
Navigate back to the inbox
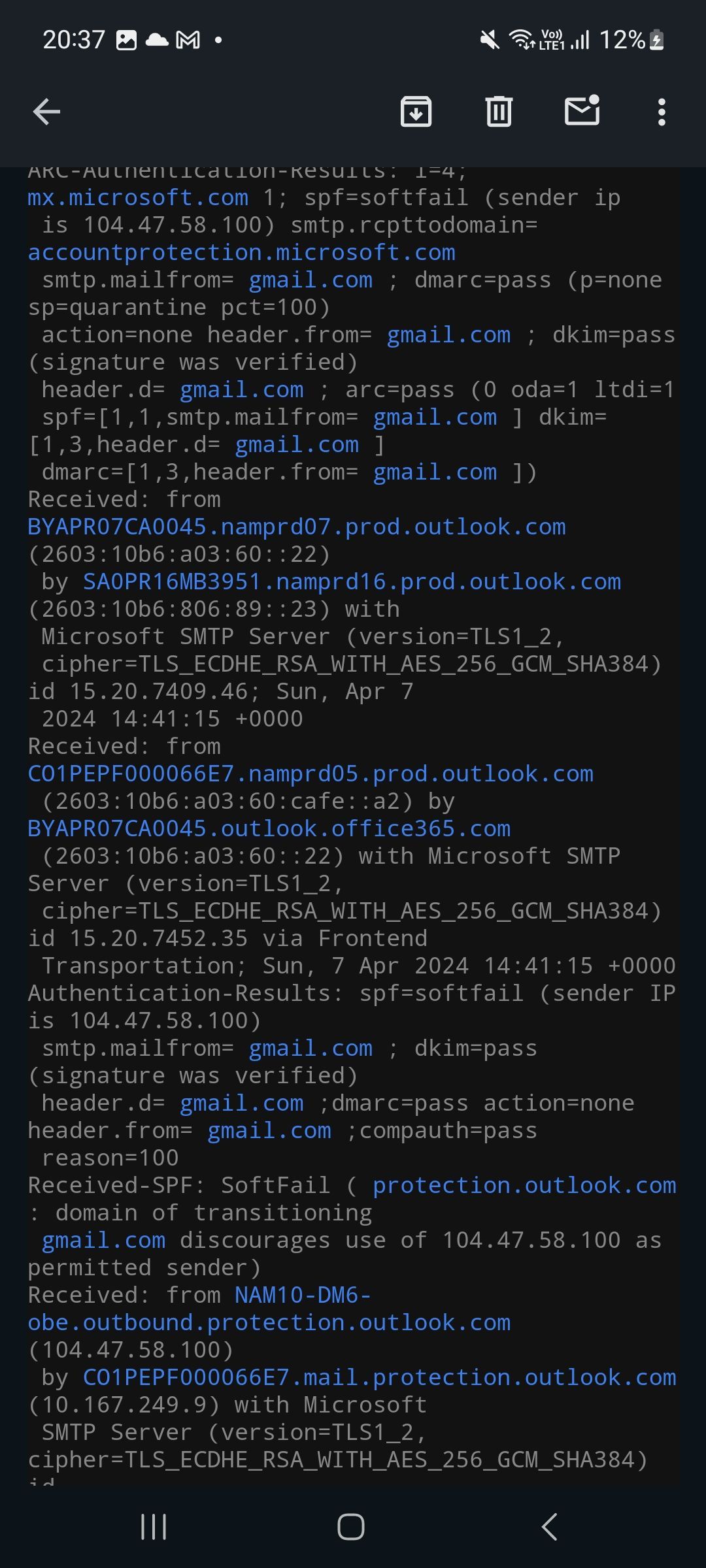click(x=46, y=111)
